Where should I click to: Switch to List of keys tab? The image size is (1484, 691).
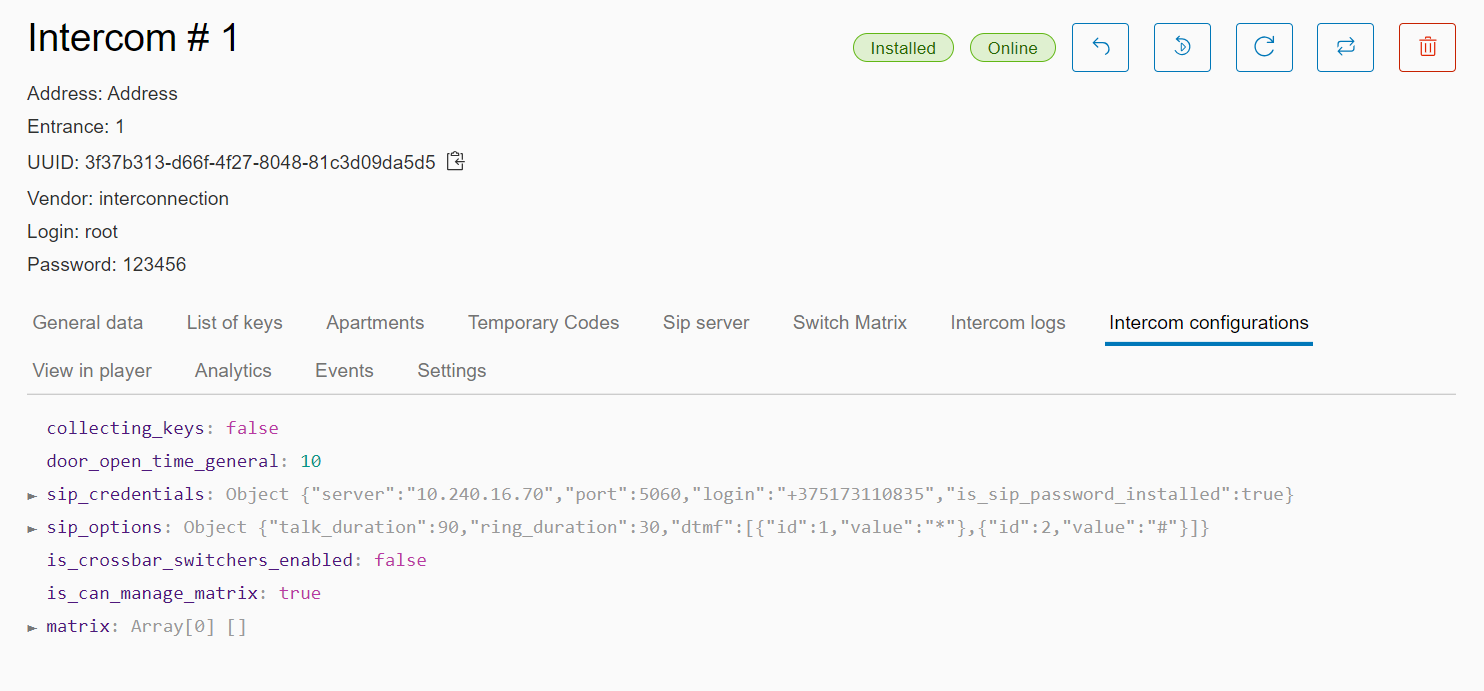[x=234, y=323]
